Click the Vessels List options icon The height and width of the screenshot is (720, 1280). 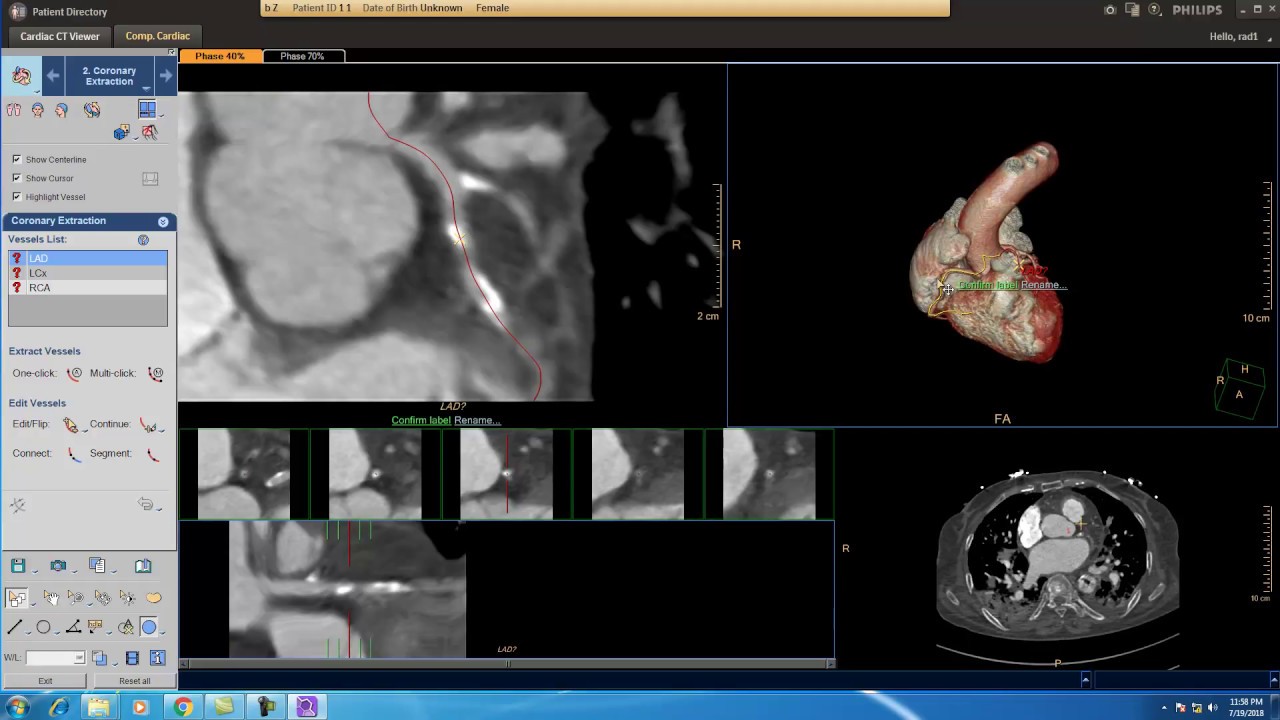tap(143, 240)
